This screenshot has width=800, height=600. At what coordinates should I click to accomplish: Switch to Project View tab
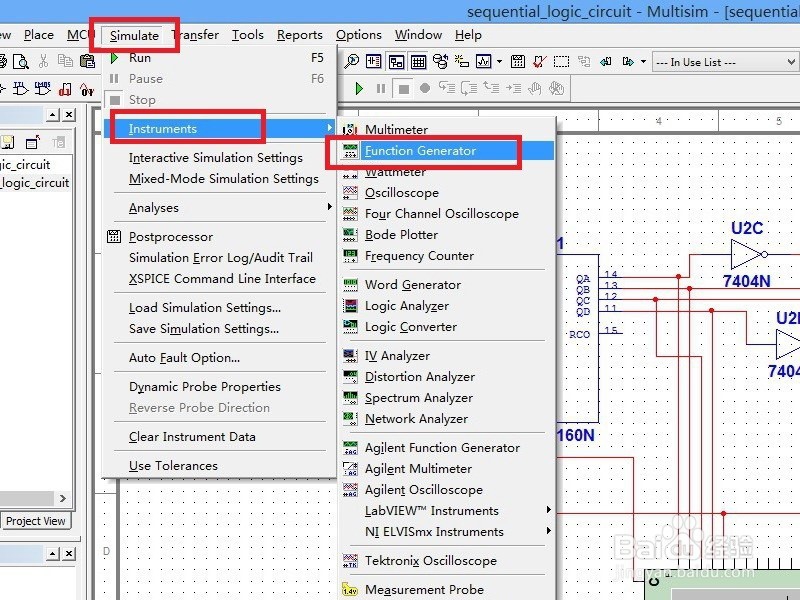point(35,521)
